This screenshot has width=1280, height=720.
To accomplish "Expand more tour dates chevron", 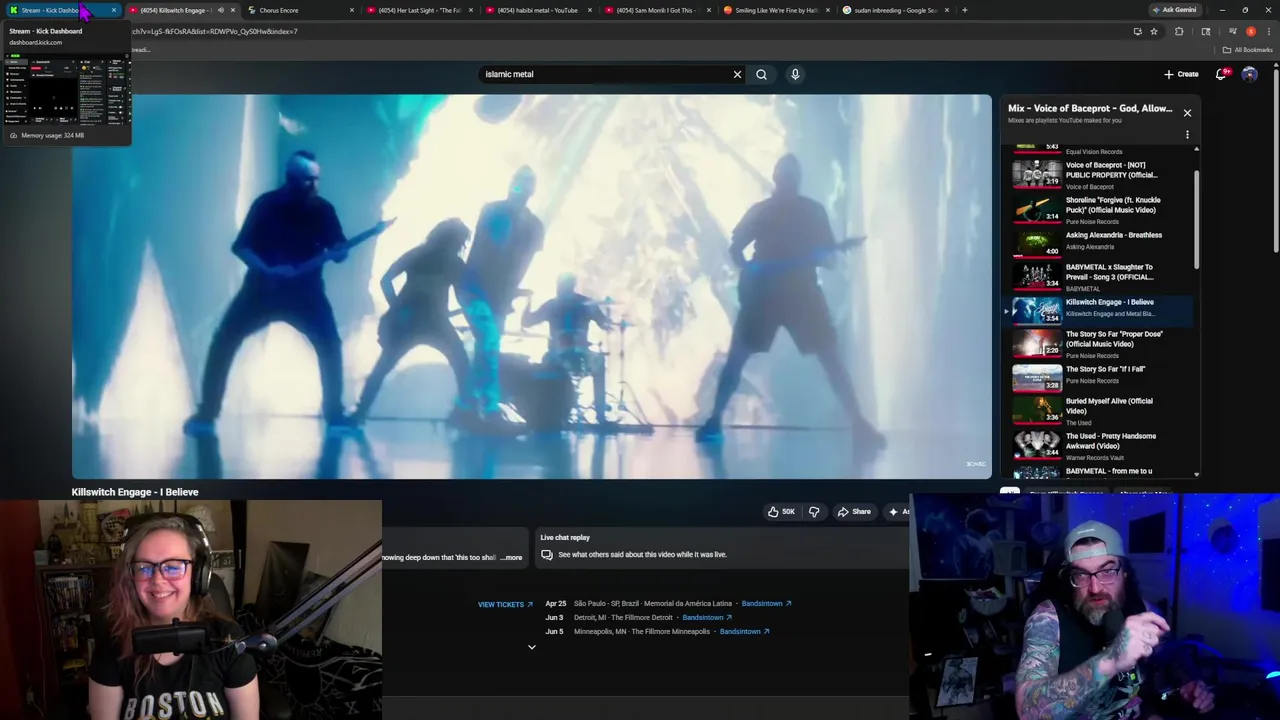I will (x=532, y=647).
